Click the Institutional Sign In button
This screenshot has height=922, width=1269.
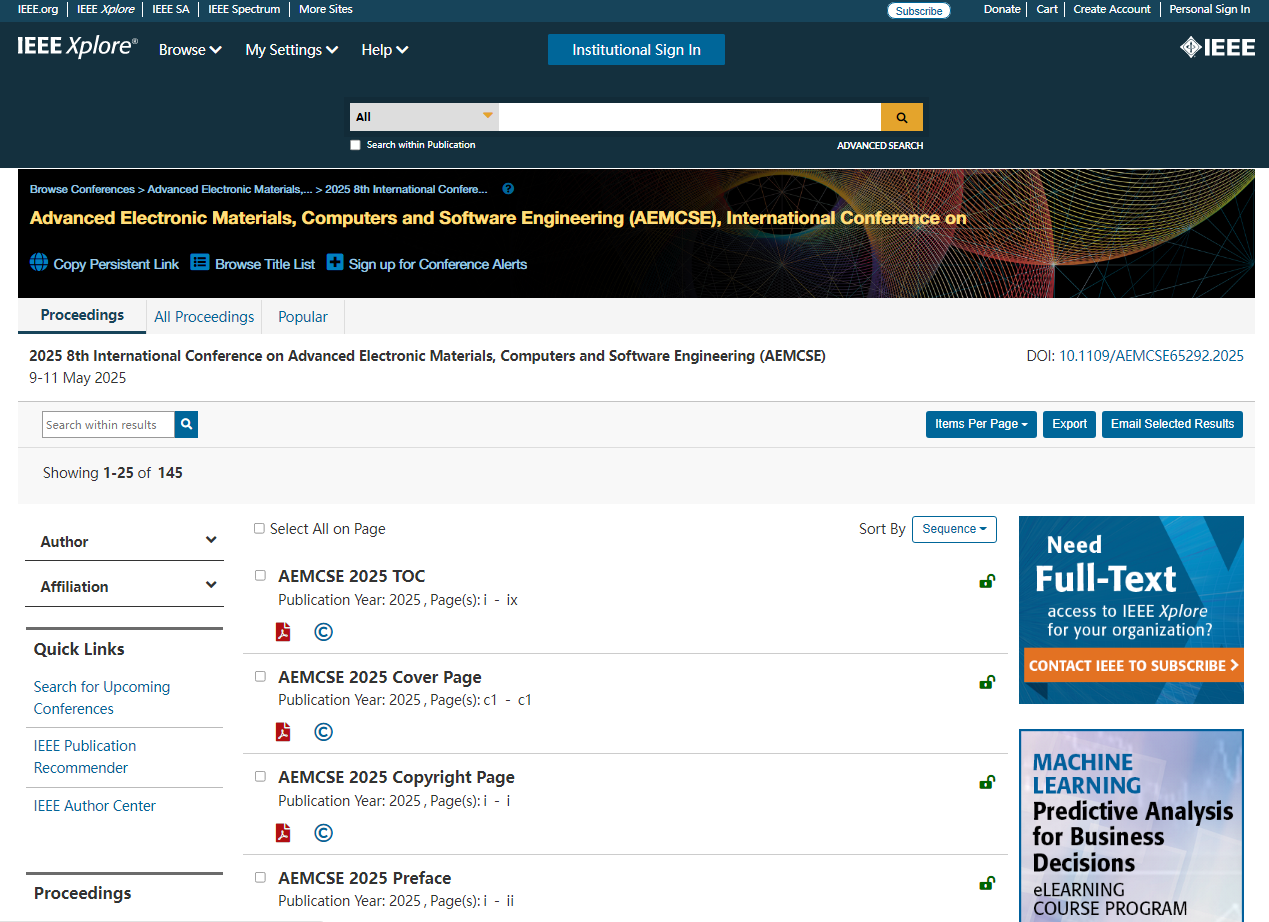click(x=636, y=50)
